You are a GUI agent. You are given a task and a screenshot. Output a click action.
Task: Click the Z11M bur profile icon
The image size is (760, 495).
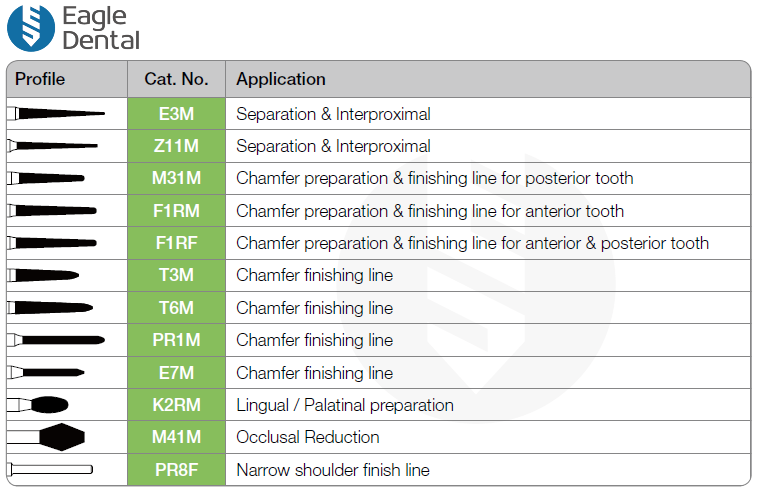click(54, 146)
